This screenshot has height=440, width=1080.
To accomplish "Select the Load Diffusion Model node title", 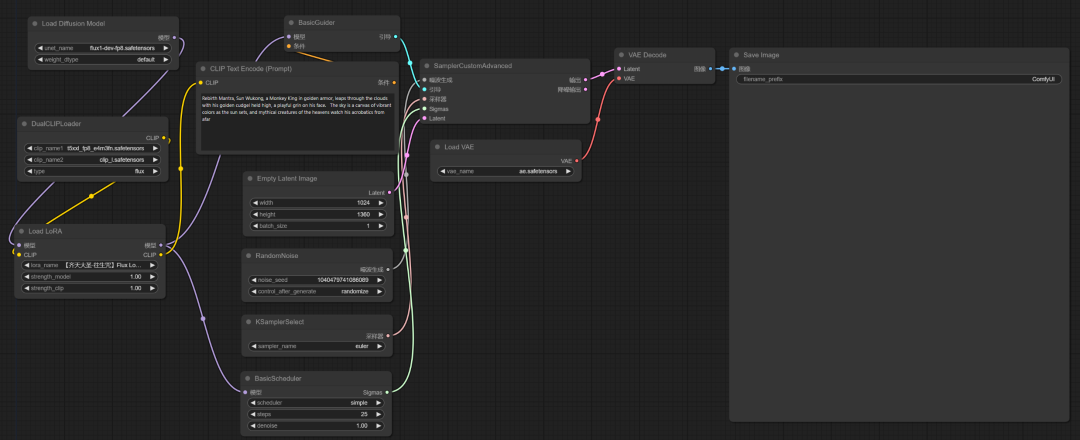I will point(74,23).
